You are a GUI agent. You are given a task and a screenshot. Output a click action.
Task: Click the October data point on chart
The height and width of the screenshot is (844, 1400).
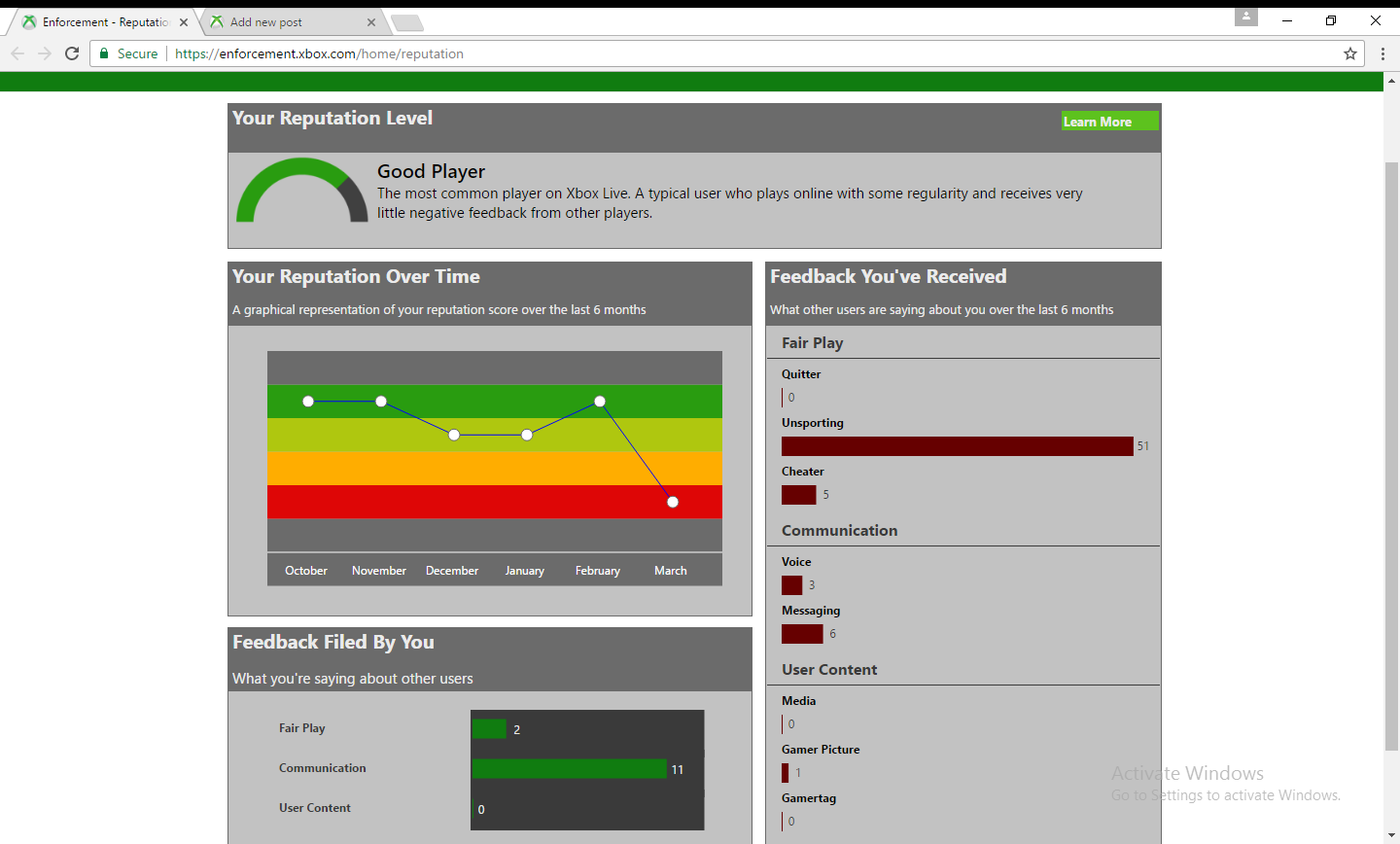tap(308, 402)
